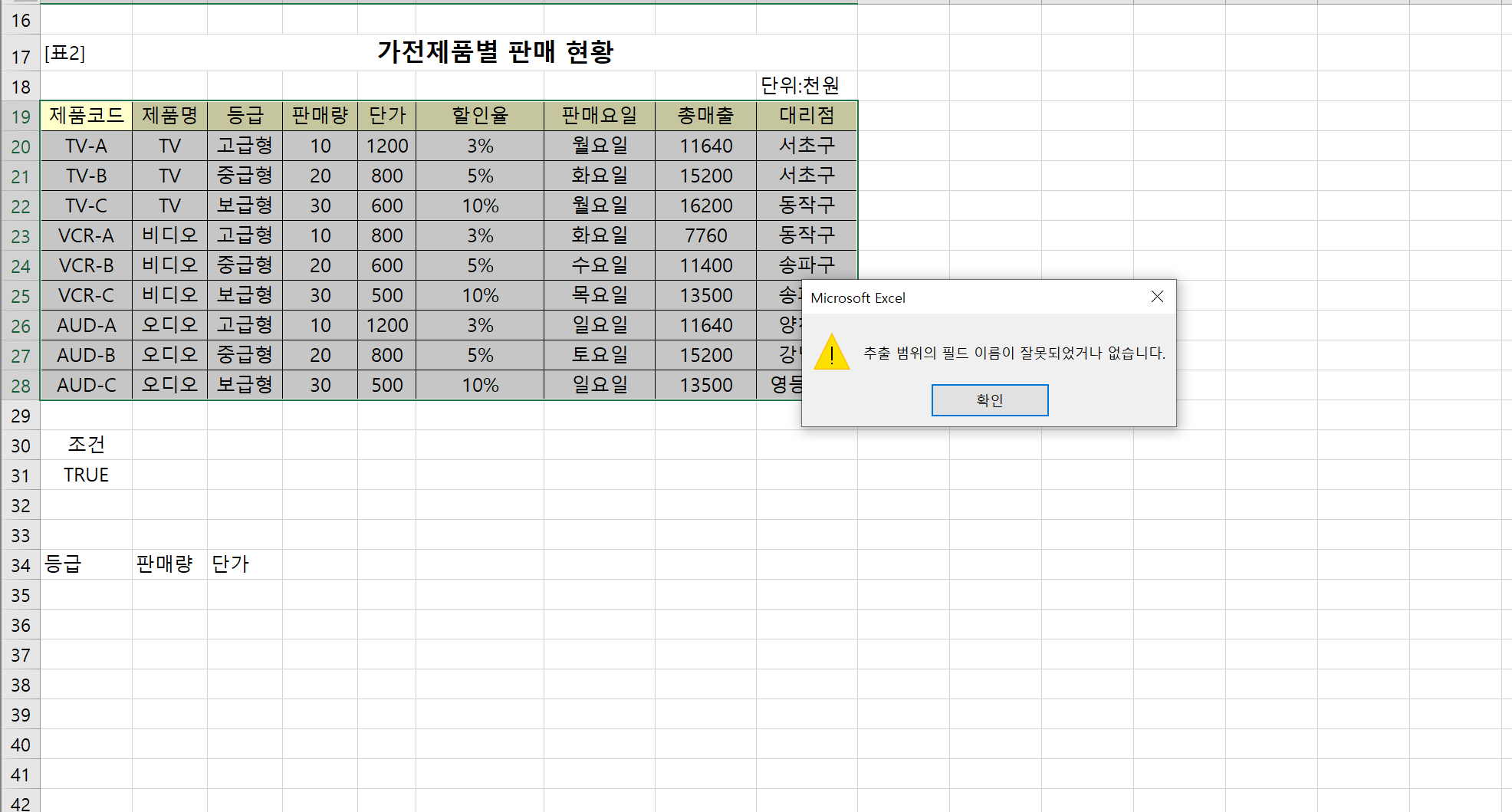Click the 할인율 column header cell
The width and height of the screenshot is (1512, 812).
[480, 116]
